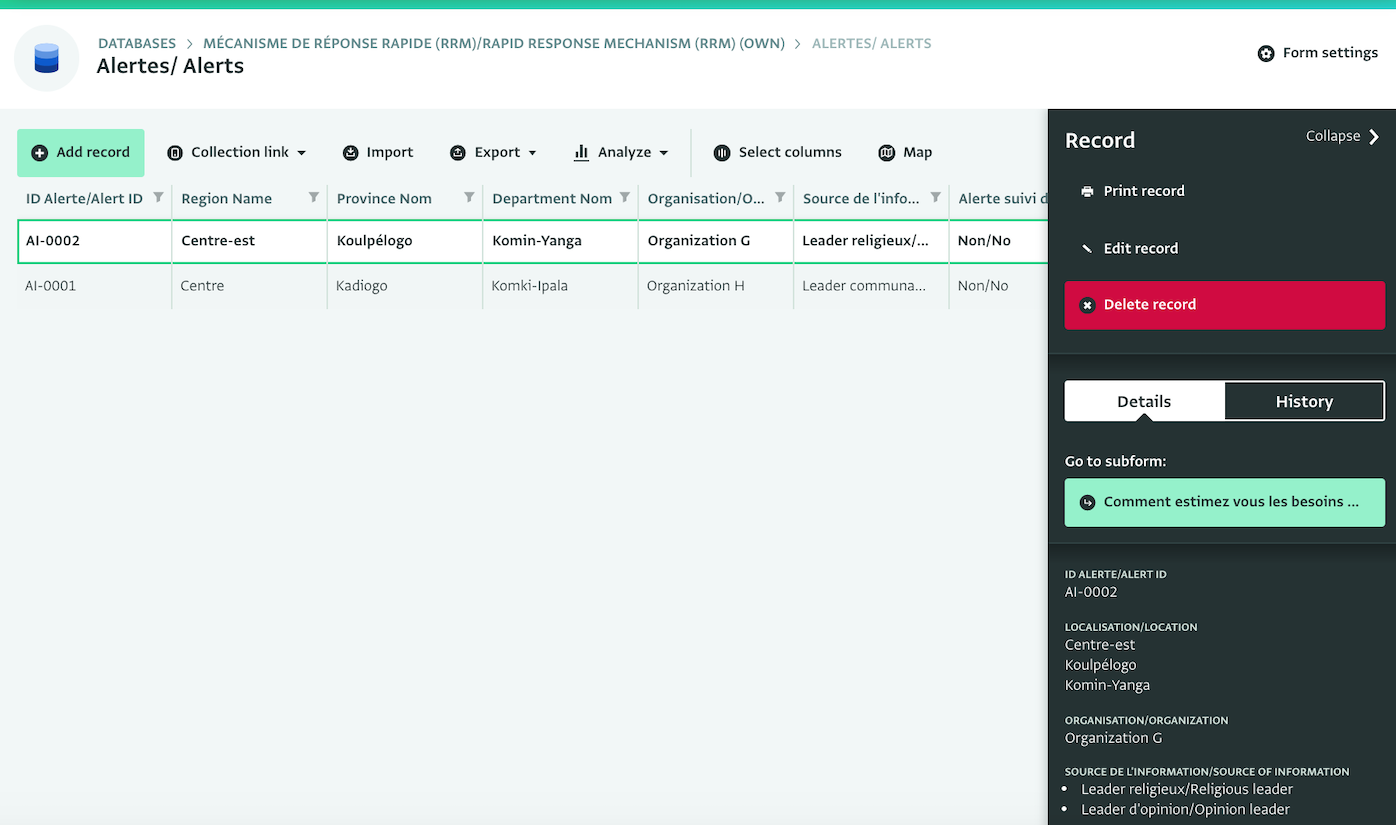Click the blue database stack icon

click(x=47, y=59)
